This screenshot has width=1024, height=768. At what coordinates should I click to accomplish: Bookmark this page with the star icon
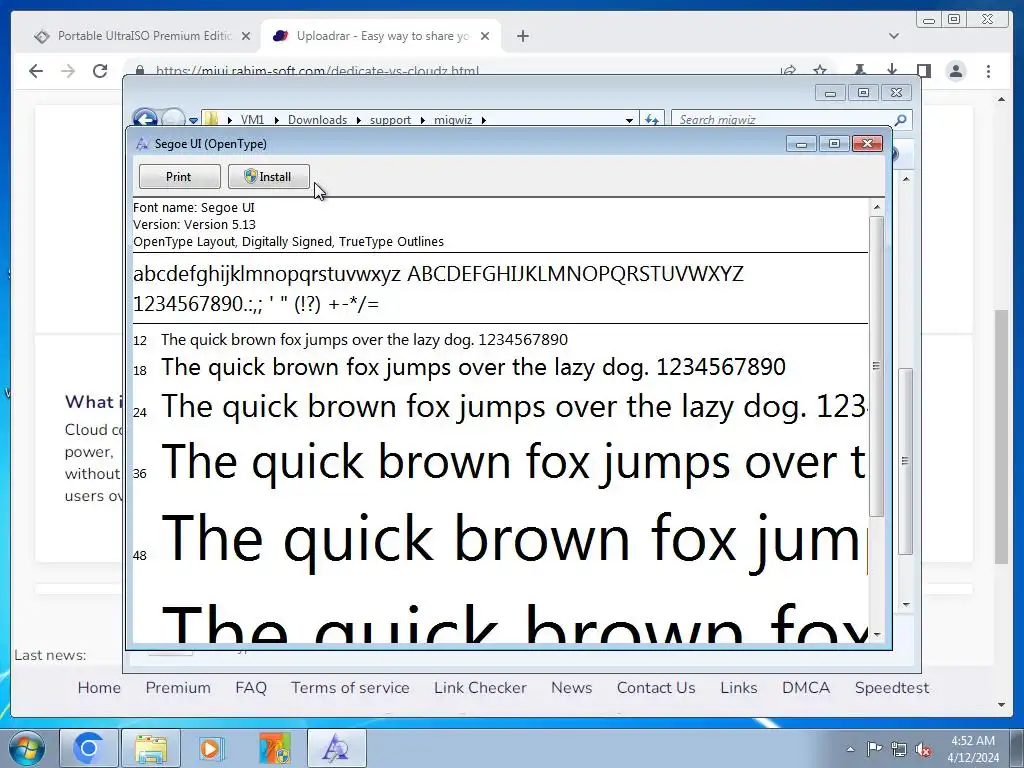pos(820,70)
